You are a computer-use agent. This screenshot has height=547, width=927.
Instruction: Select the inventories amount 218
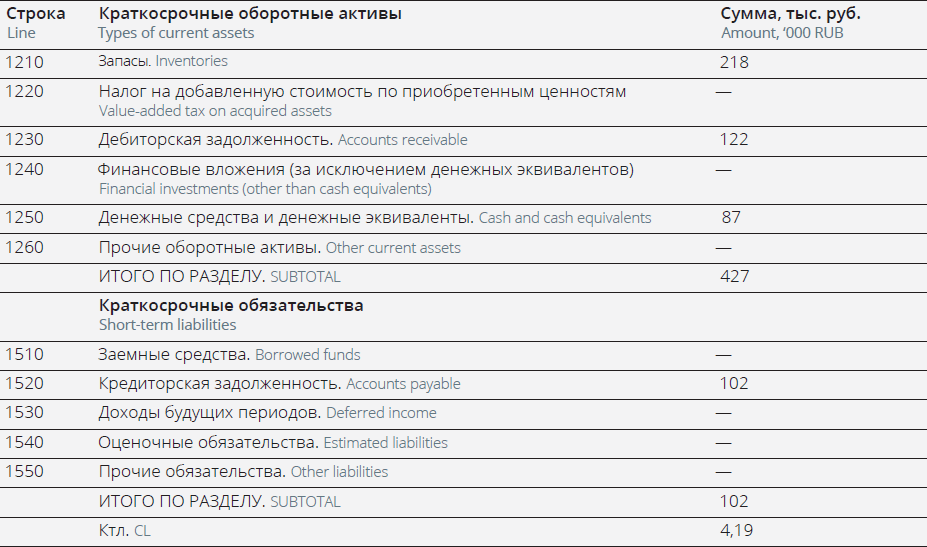tap(734, 62)
